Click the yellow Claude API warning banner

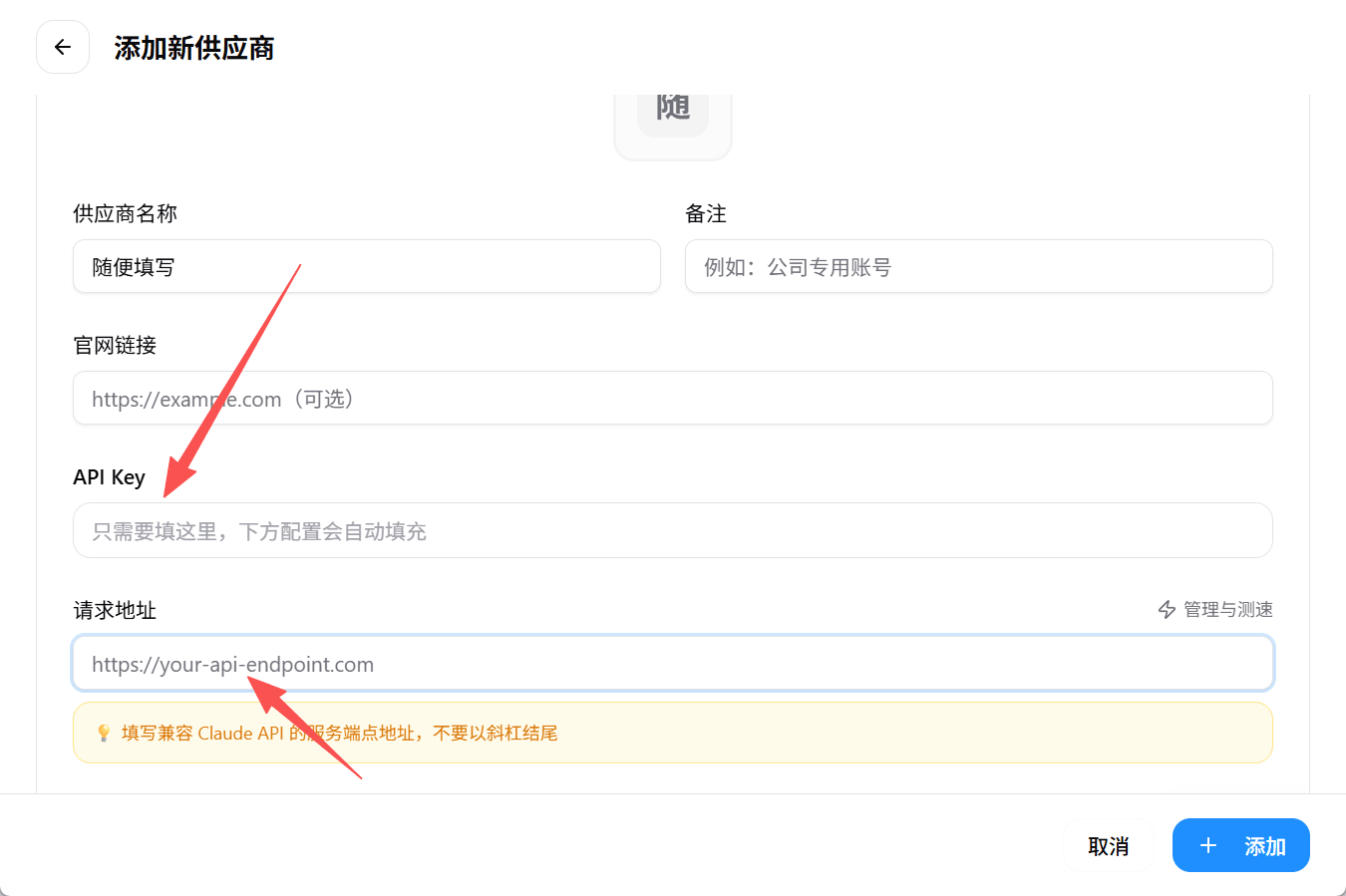pos(673,733)
